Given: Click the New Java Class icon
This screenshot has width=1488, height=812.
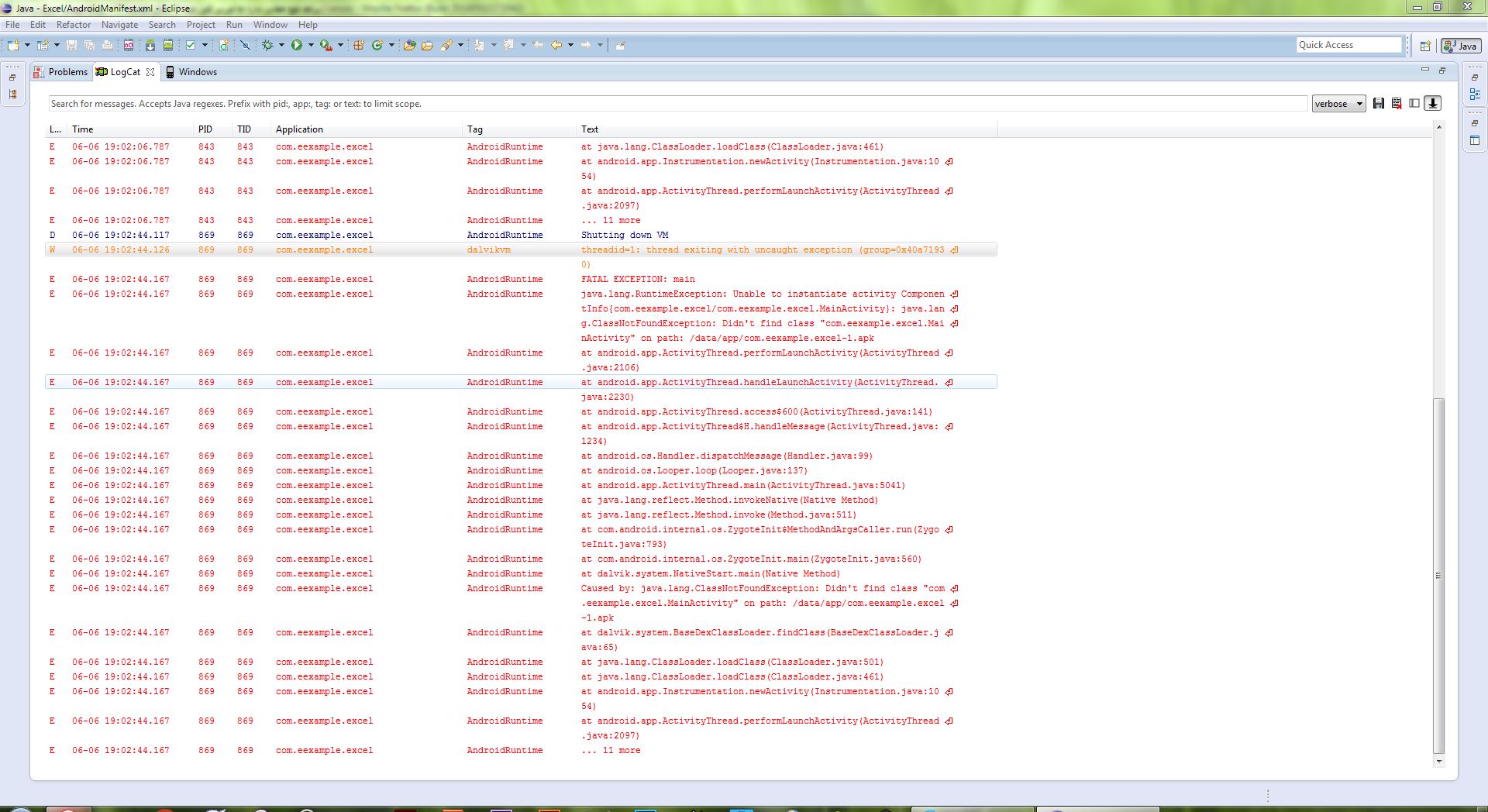Looking at the screenshot, I should pos(377,45).
